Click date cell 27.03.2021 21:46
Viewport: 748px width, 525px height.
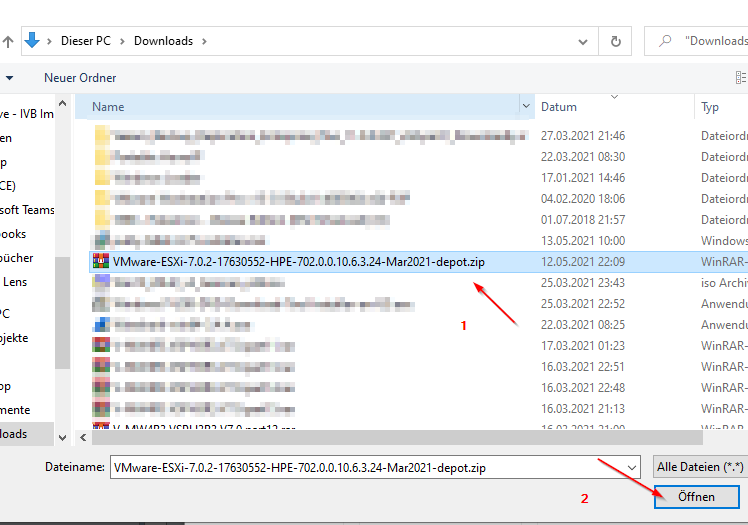582,136
